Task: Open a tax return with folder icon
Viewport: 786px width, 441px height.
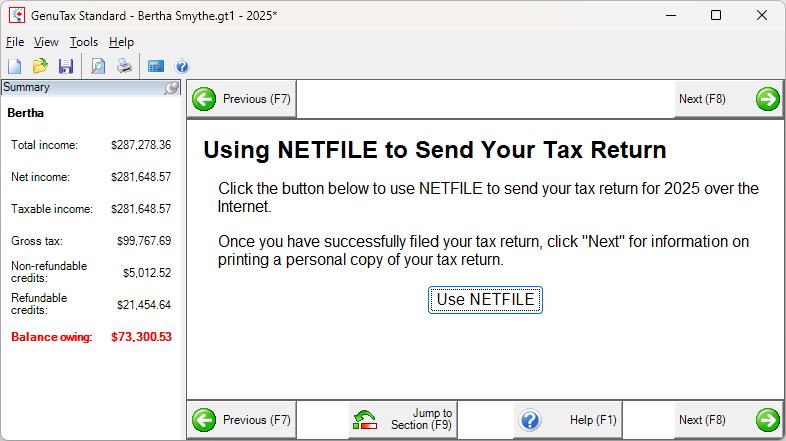Action: [x=40, y=66]
